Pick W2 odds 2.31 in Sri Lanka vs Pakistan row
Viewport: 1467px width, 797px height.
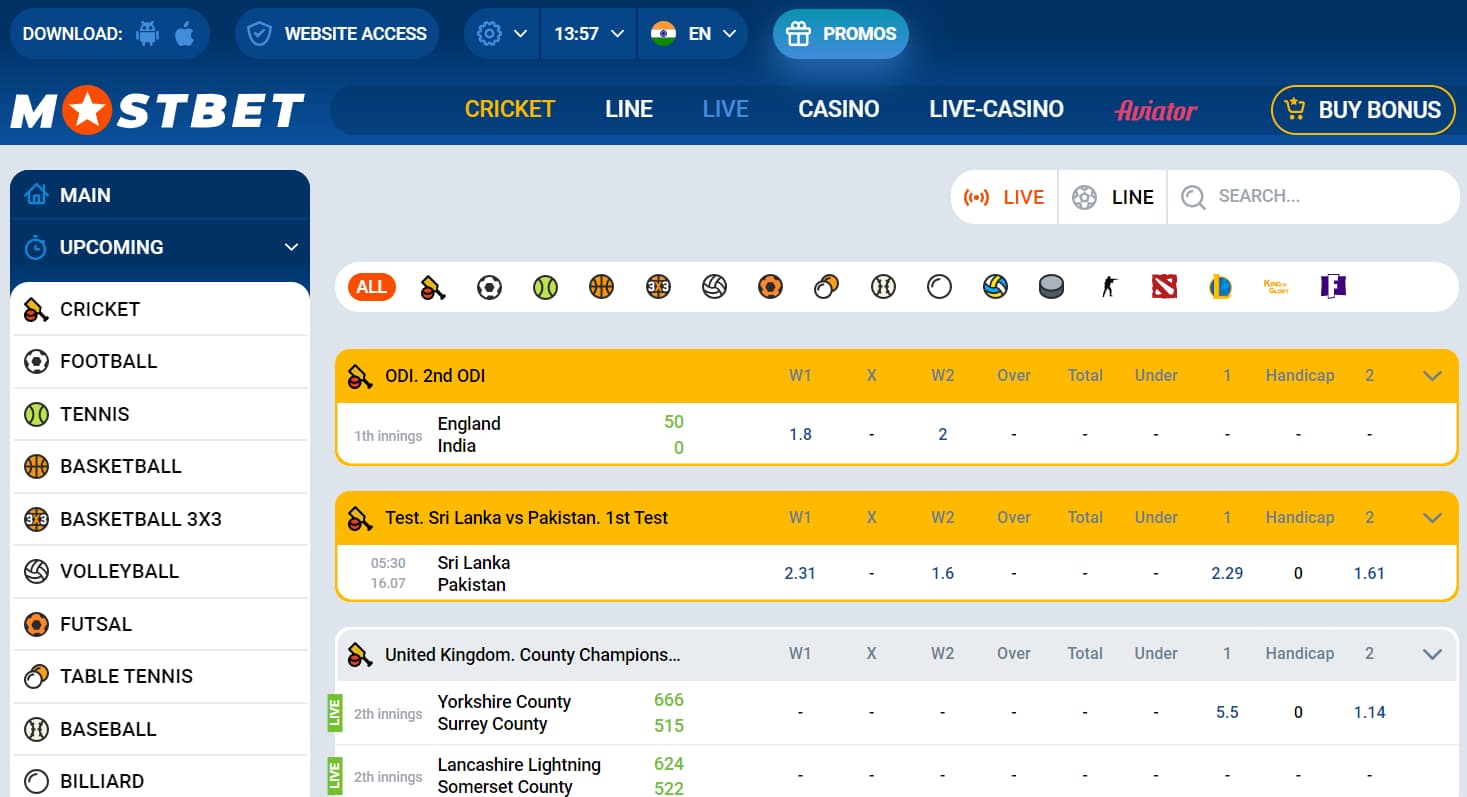tap(800, 573)
